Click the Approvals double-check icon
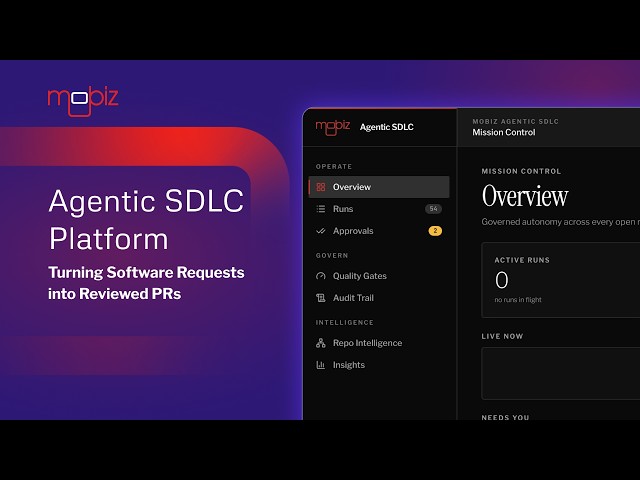The height and width of the screenshot is (480, 640). [x=321, y=231]
